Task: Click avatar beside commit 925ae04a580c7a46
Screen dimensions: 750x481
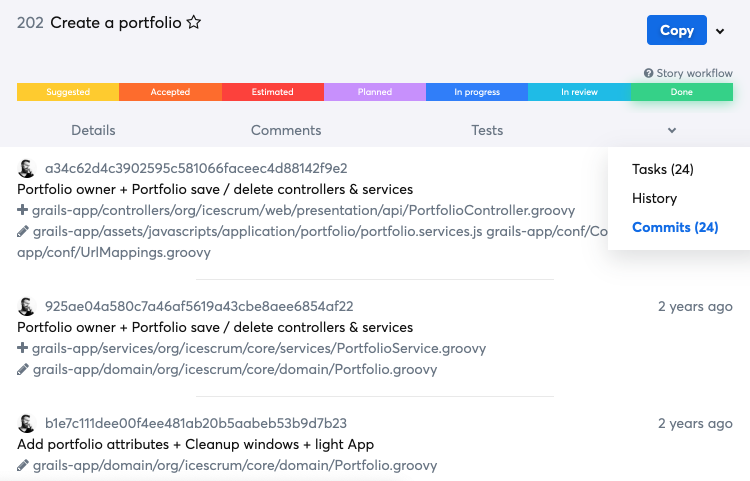Action: pos(26,306)
